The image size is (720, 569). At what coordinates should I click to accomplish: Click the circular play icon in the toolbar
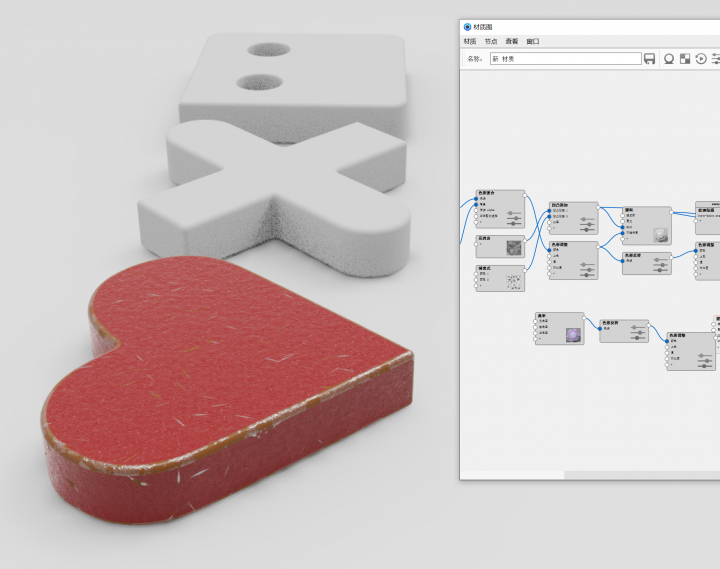point(701,59)
